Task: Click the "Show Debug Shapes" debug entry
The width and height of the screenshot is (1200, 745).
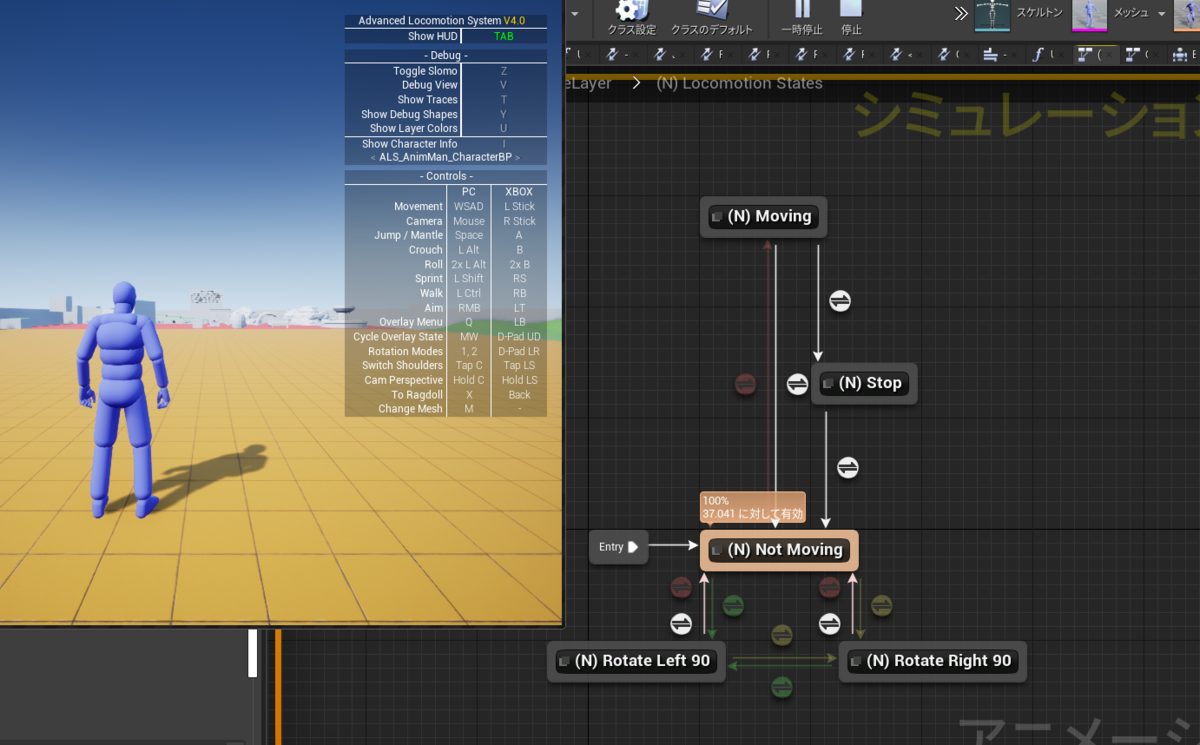Action: [409, 114]
